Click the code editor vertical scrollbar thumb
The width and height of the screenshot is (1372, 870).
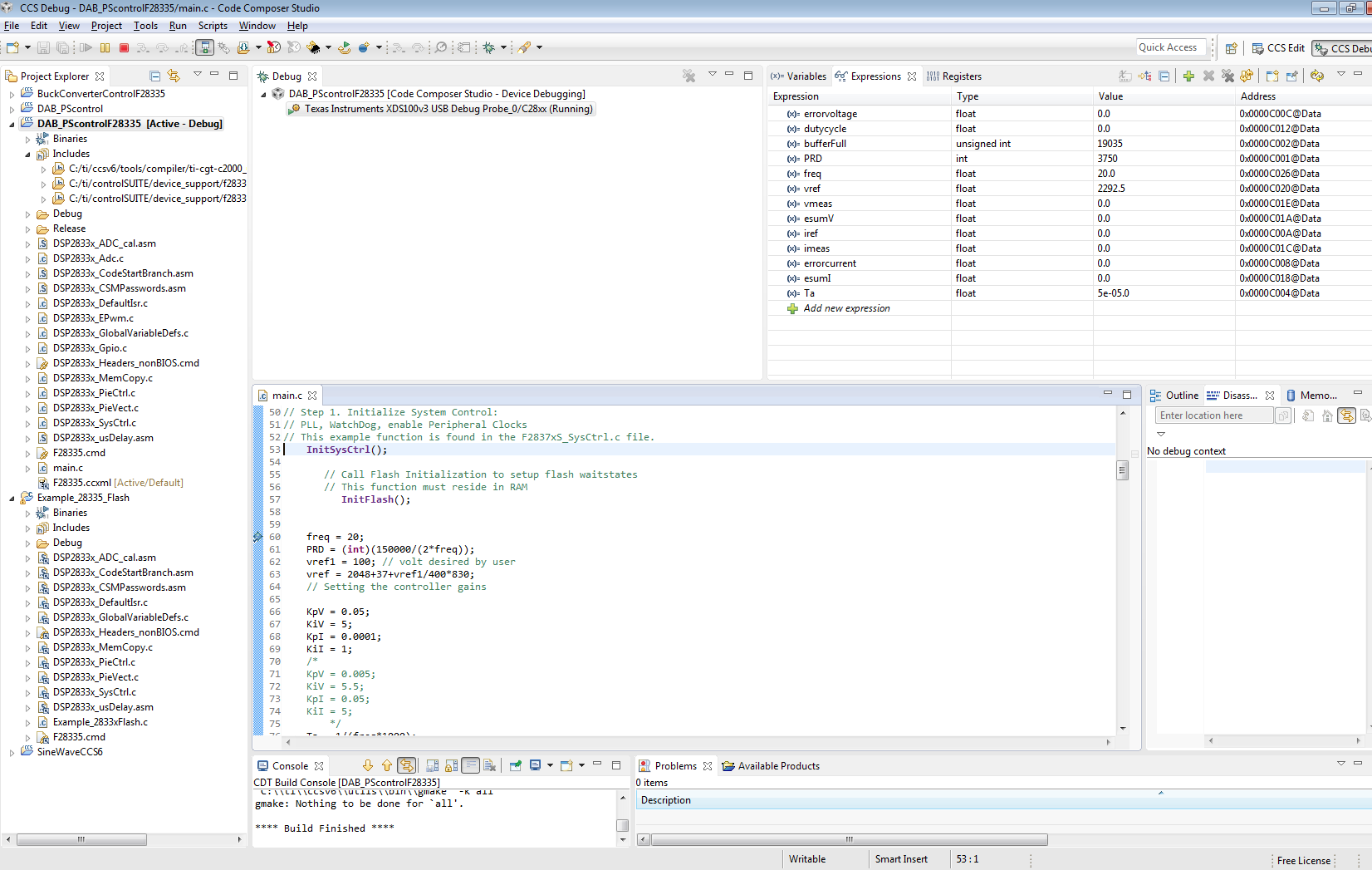pyautogui.click(x=1123, y=470)
